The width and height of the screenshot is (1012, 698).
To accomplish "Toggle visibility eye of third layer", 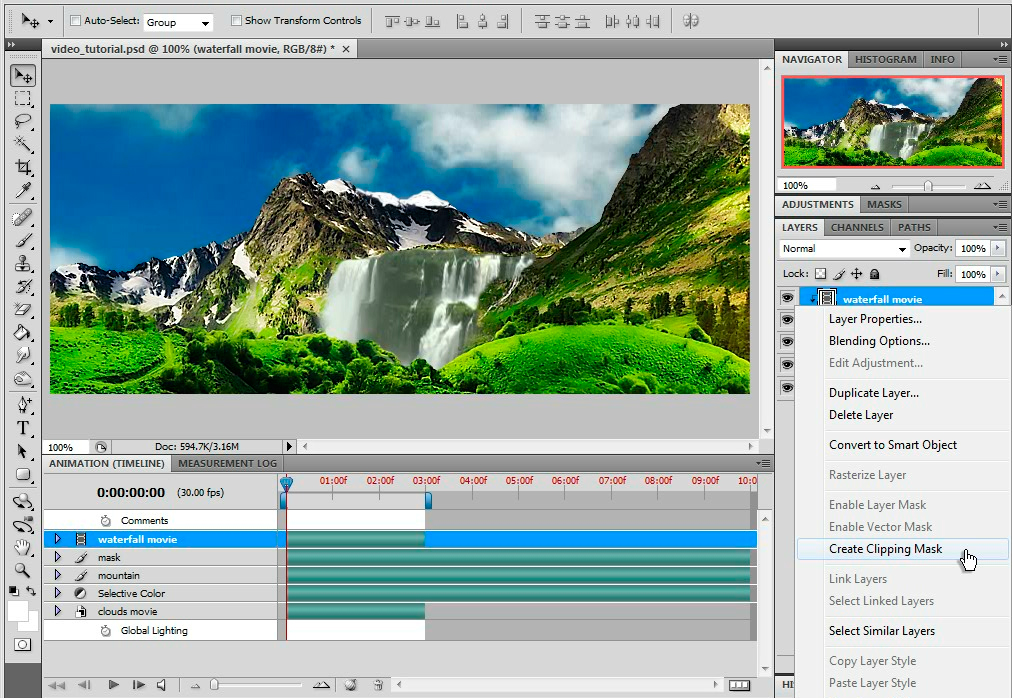I will (x=787, y=342).
